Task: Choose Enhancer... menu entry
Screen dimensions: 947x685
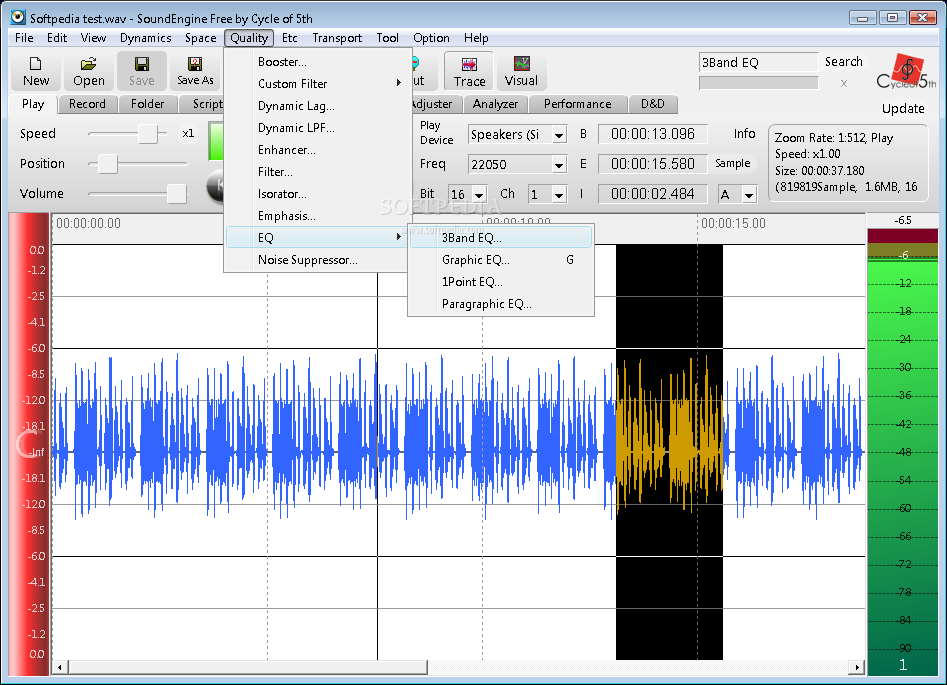Action: point(316,150)
